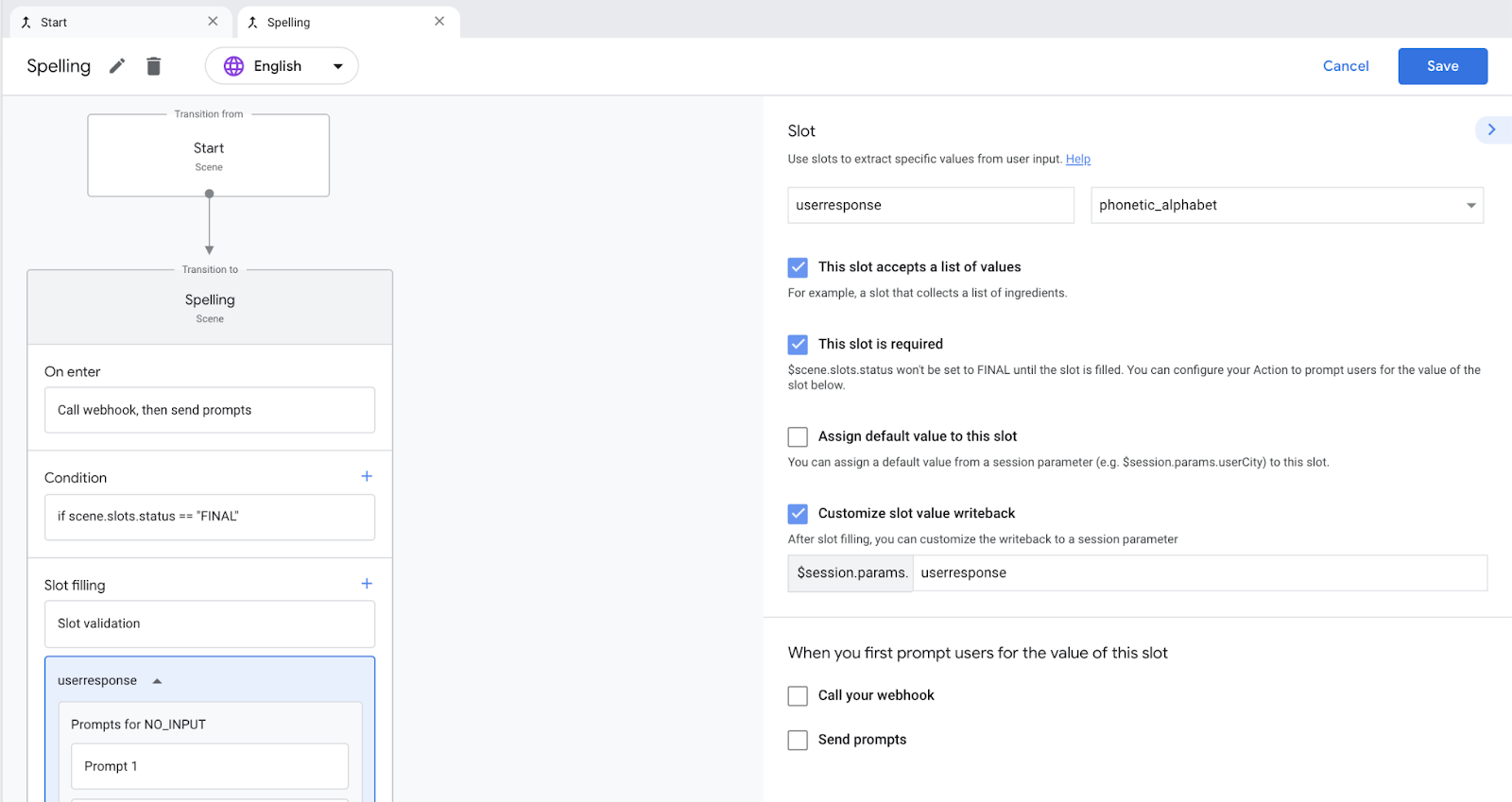Image resolution: width=1512 pixels, height=802 pixels.
Task: Add a slot using Slot filling plus icon
Action: [x=367, y=584]
